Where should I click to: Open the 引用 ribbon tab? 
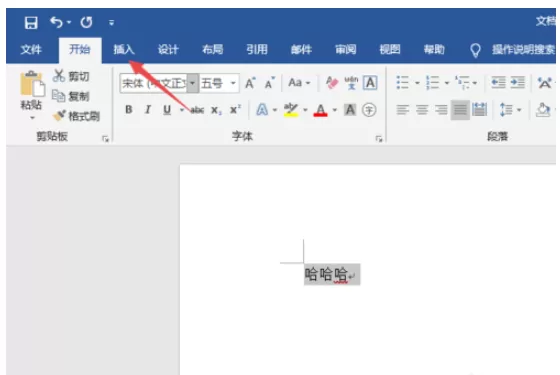pos(257,49)
